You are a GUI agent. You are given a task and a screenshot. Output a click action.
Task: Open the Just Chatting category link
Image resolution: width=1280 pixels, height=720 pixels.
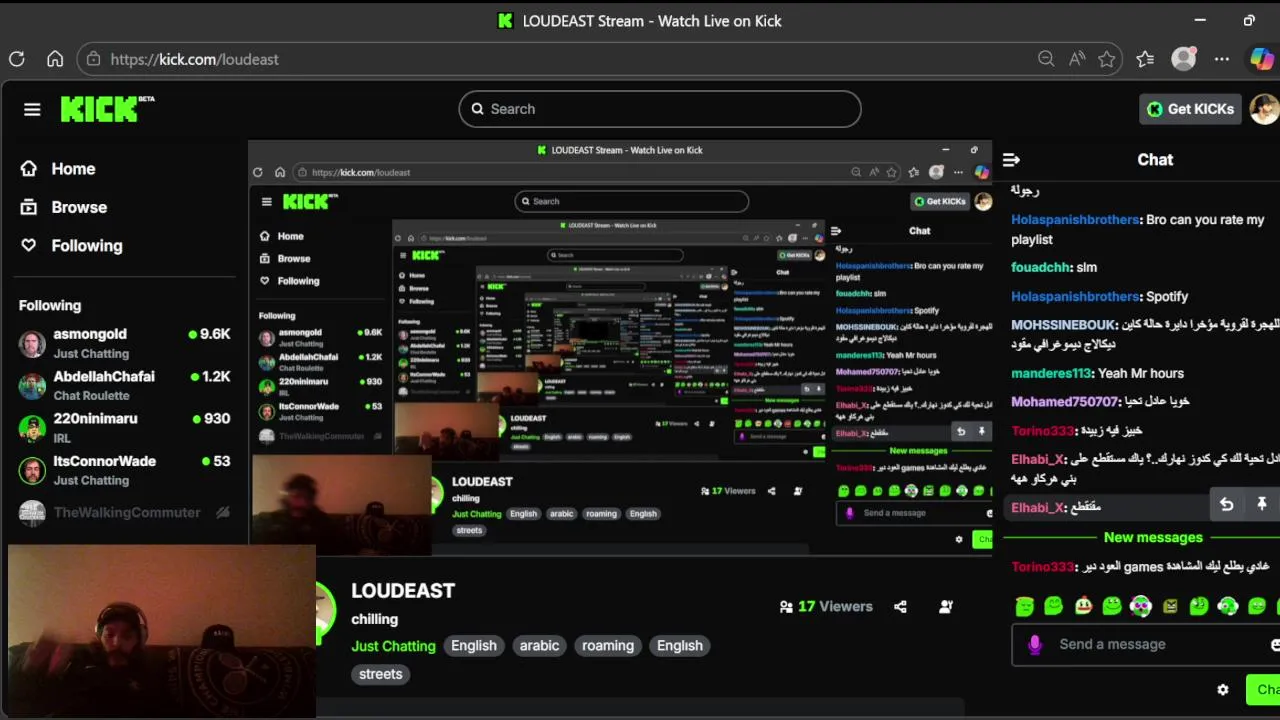(393, 645)
